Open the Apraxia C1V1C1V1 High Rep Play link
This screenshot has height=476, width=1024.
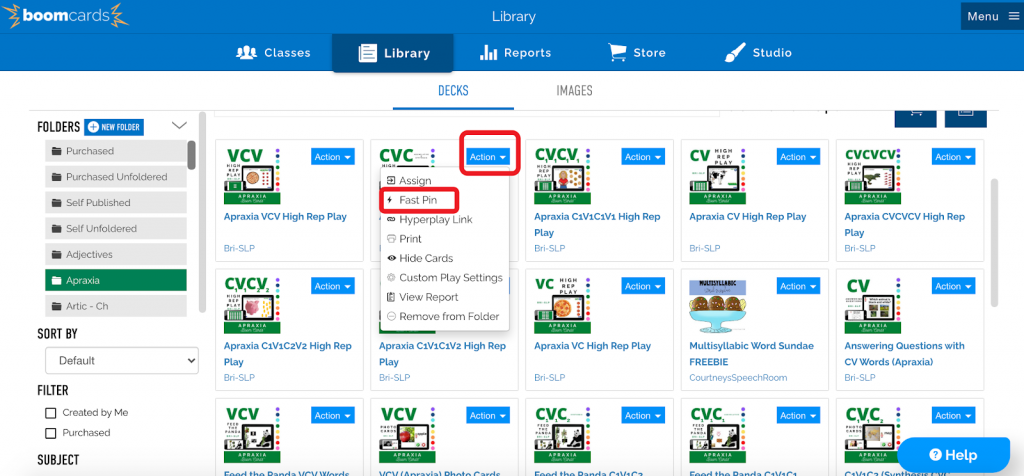(x=597, y=225)
